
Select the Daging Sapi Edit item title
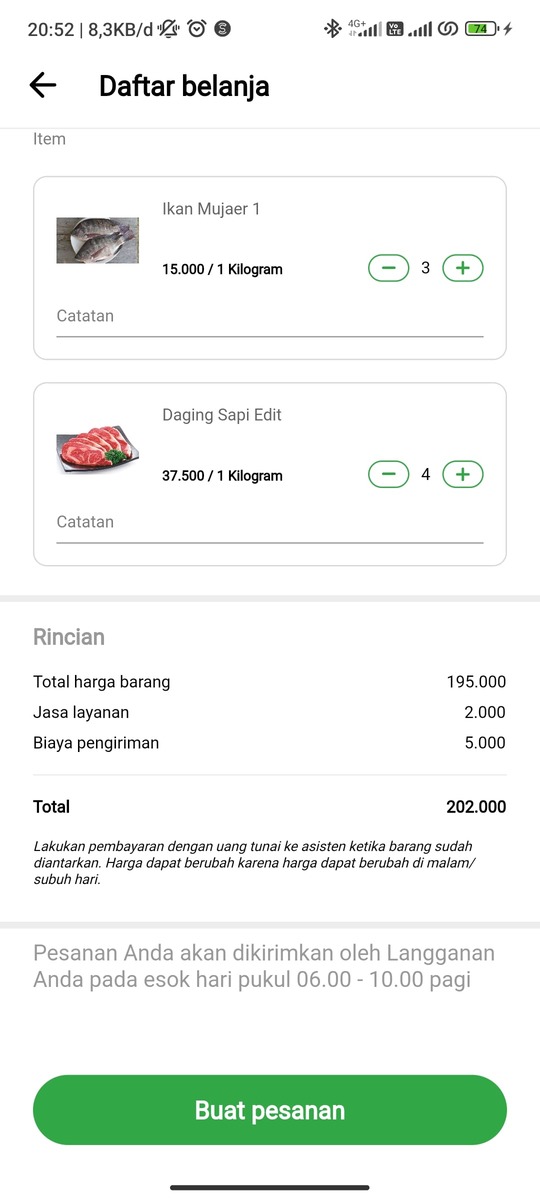pos(222,415)
